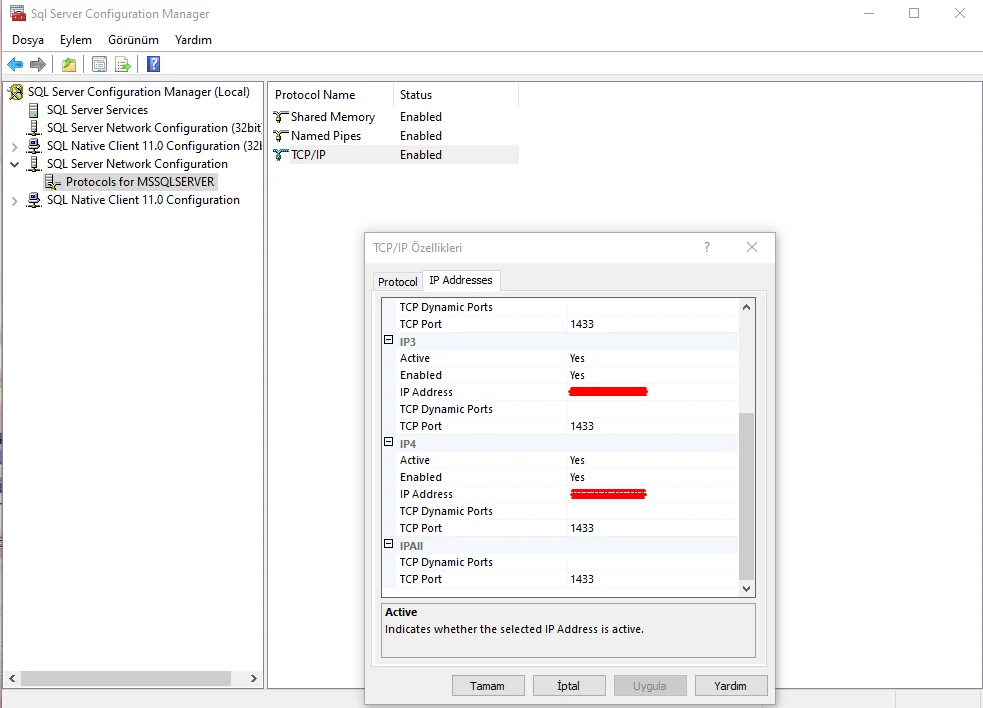
Task: Click the Status column header
Action: [x=456, y=95]
